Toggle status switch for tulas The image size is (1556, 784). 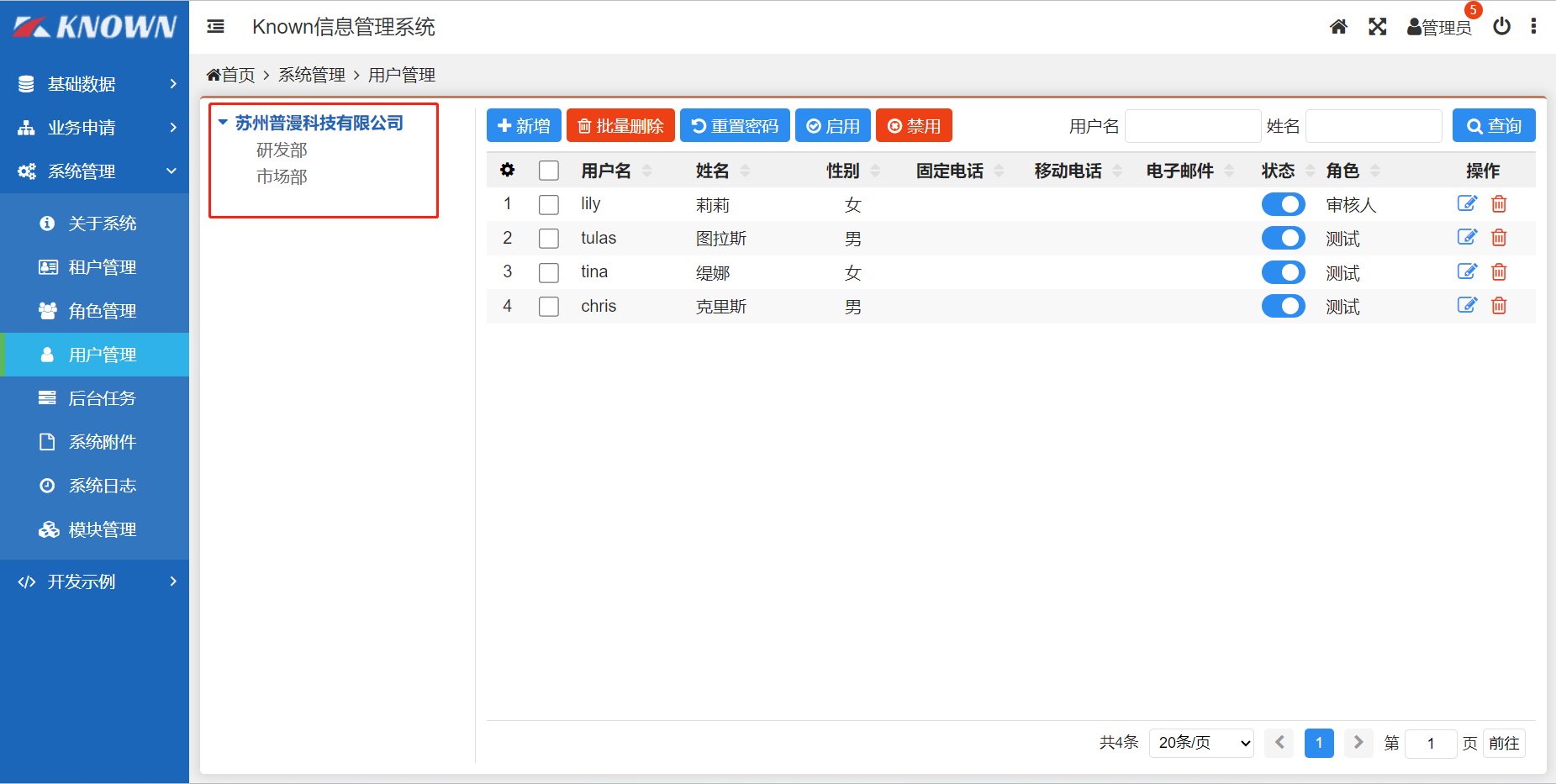click(1283, 238)
